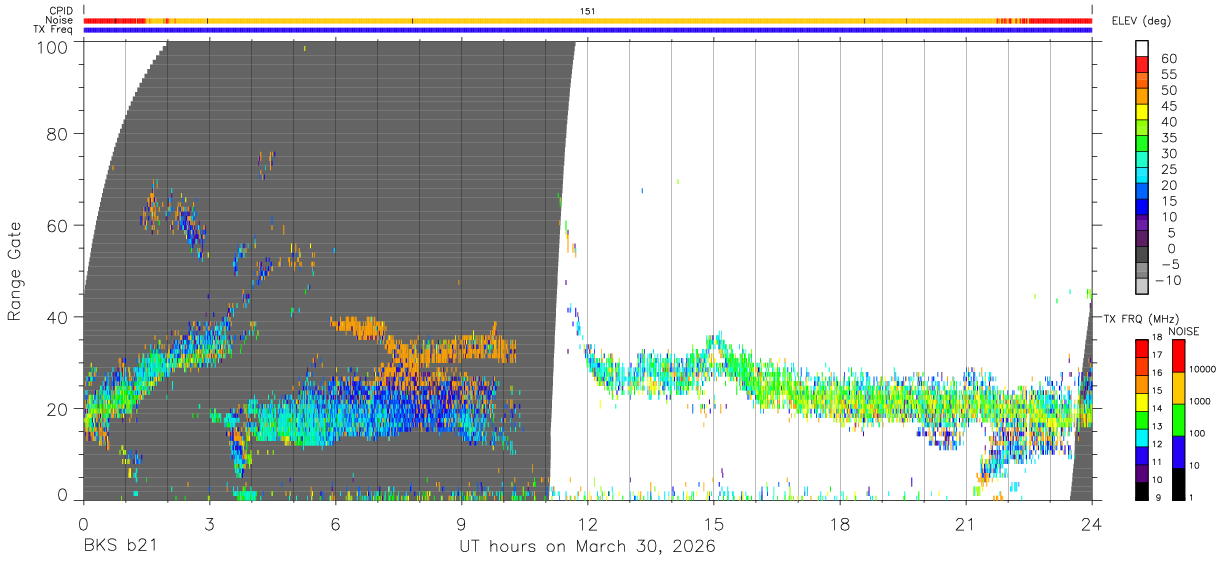
Task: Click NOISE colorbar label 100
Action: [1198, 433]
